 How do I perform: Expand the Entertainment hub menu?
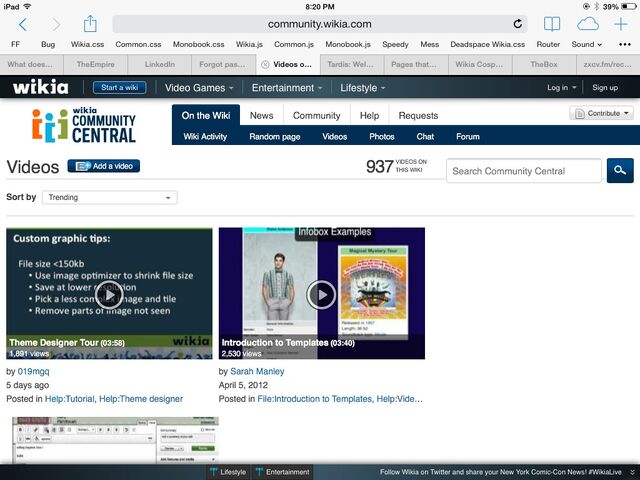point(287,88)
